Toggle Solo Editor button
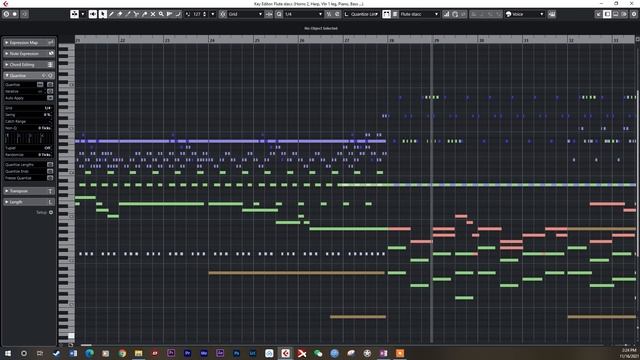Viewport: 640px width, 360px height. pos(6,14)
